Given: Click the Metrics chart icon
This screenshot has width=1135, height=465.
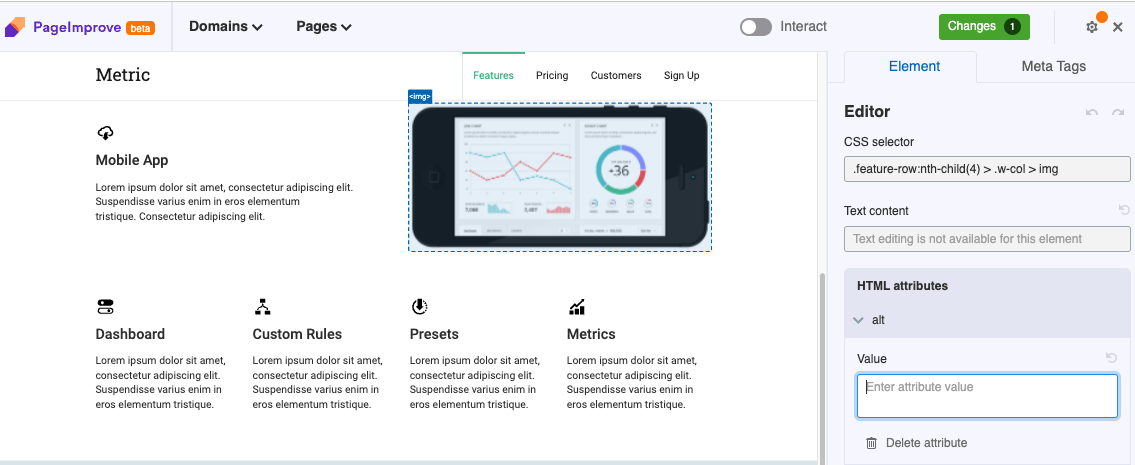Looking at the screenshot, I should pos(577,307).
